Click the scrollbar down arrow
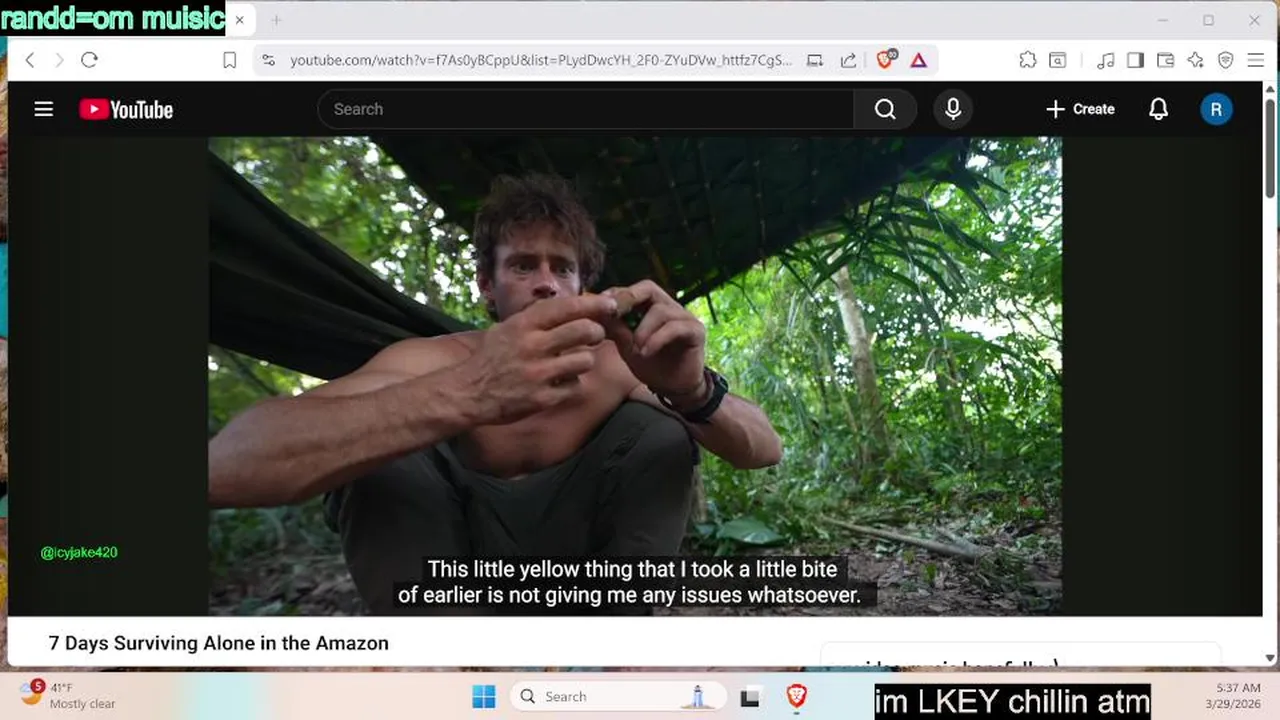 [x=1271, y=658]
